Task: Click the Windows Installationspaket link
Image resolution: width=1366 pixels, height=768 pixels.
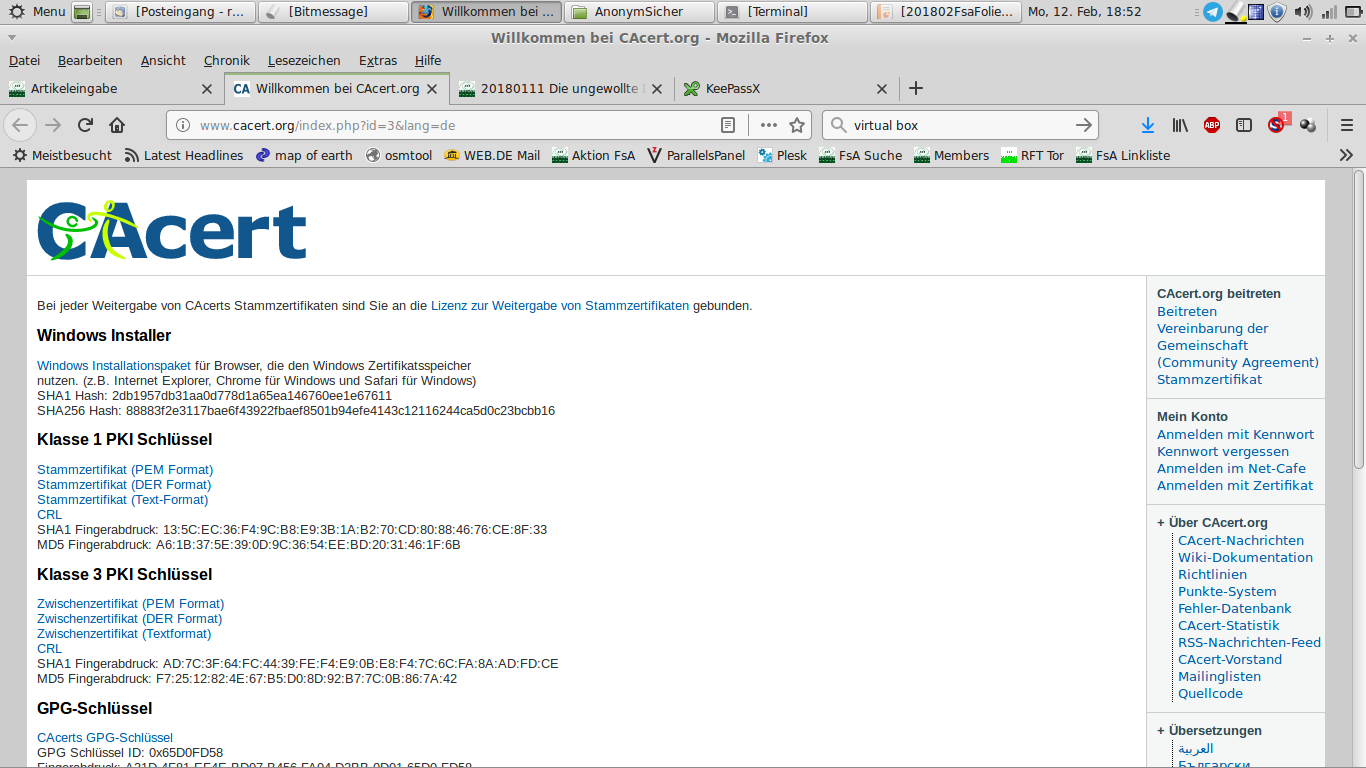Action: (x=114, y=365)
